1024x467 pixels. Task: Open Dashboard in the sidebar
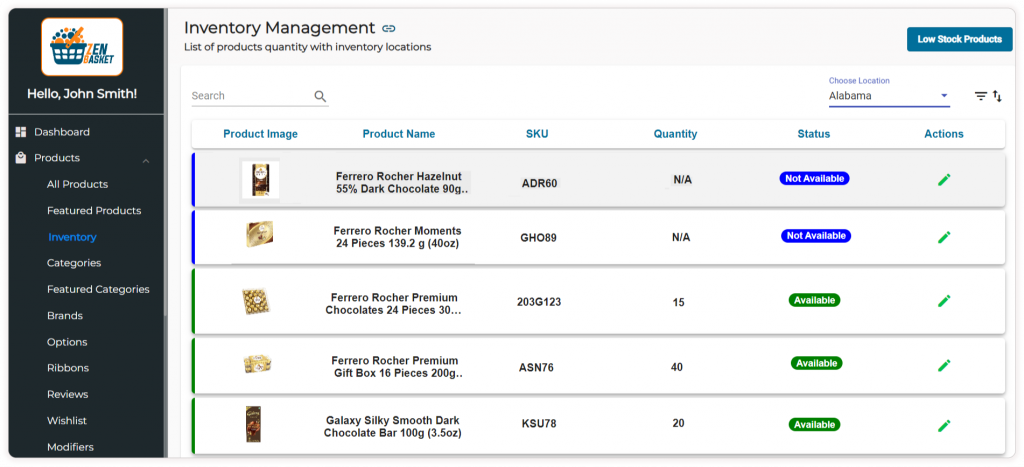point(62,132)
